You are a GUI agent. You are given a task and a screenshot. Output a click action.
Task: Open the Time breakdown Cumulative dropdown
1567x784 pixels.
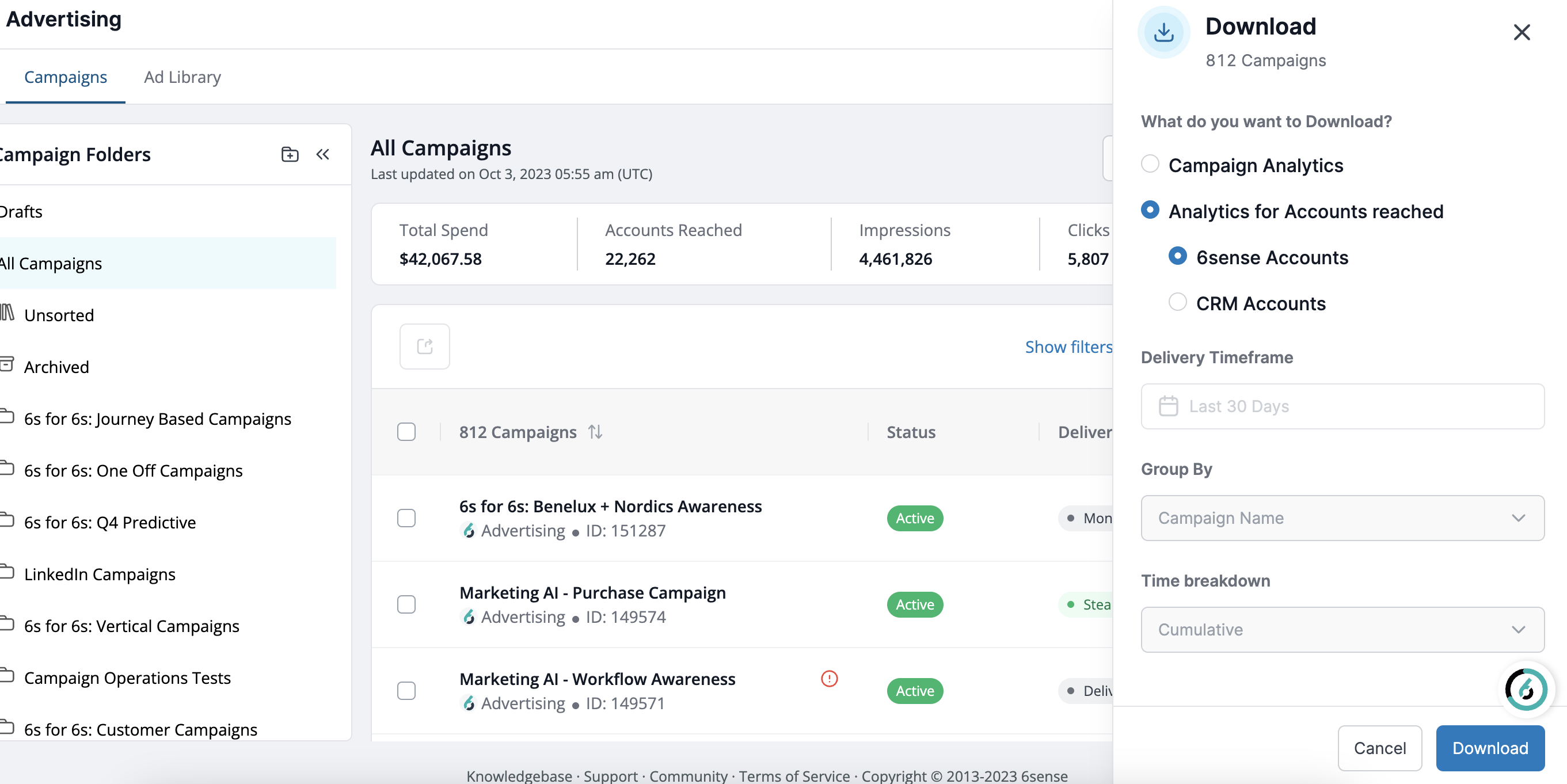[x=1342, y=630]
